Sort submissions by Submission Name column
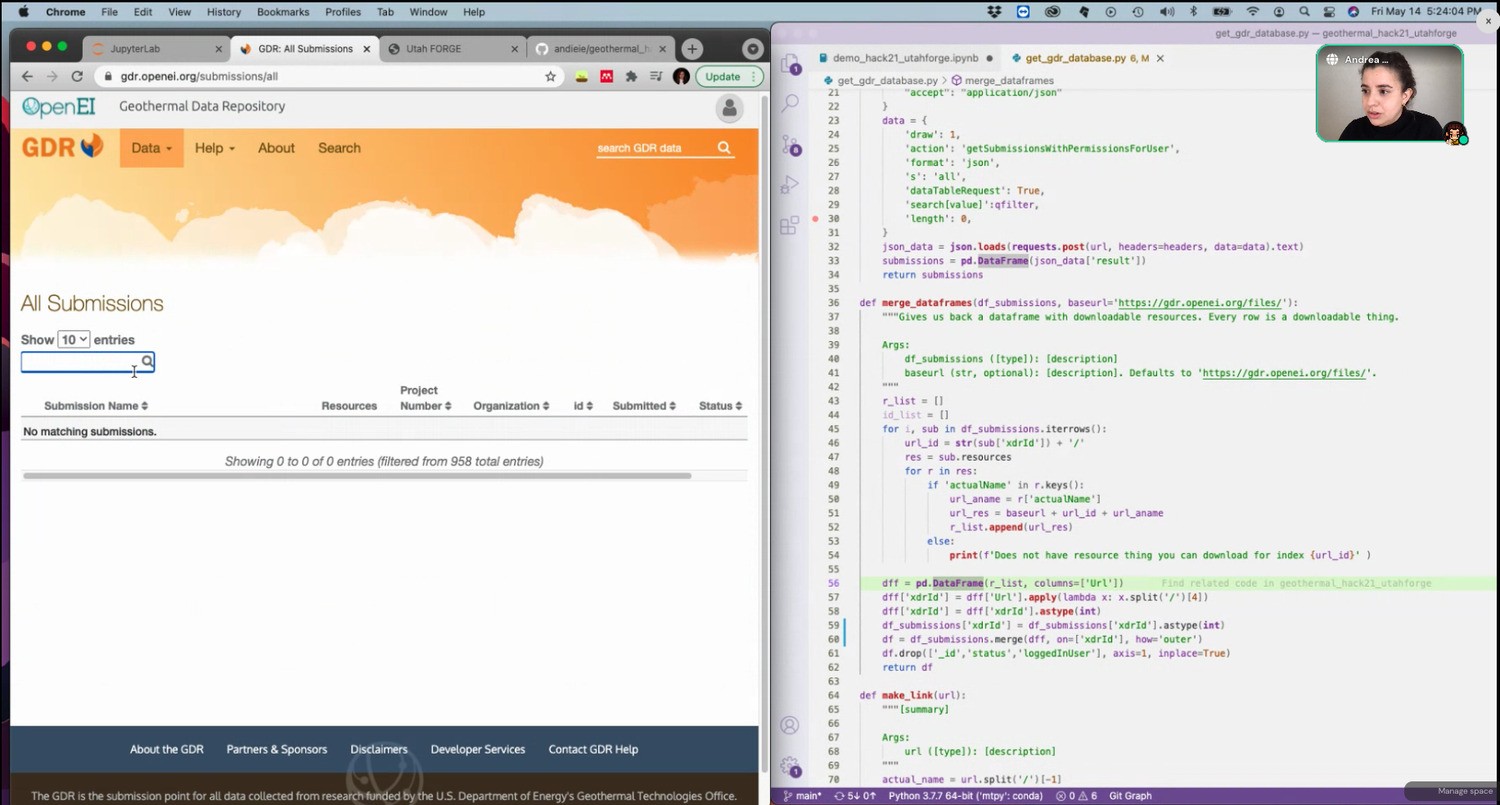Screen dimensions: 1500x805 [x=95, y=406]
